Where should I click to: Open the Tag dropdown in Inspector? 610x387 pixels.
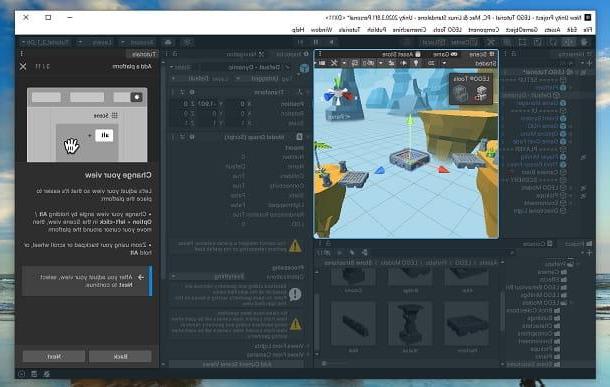[258, 79]
